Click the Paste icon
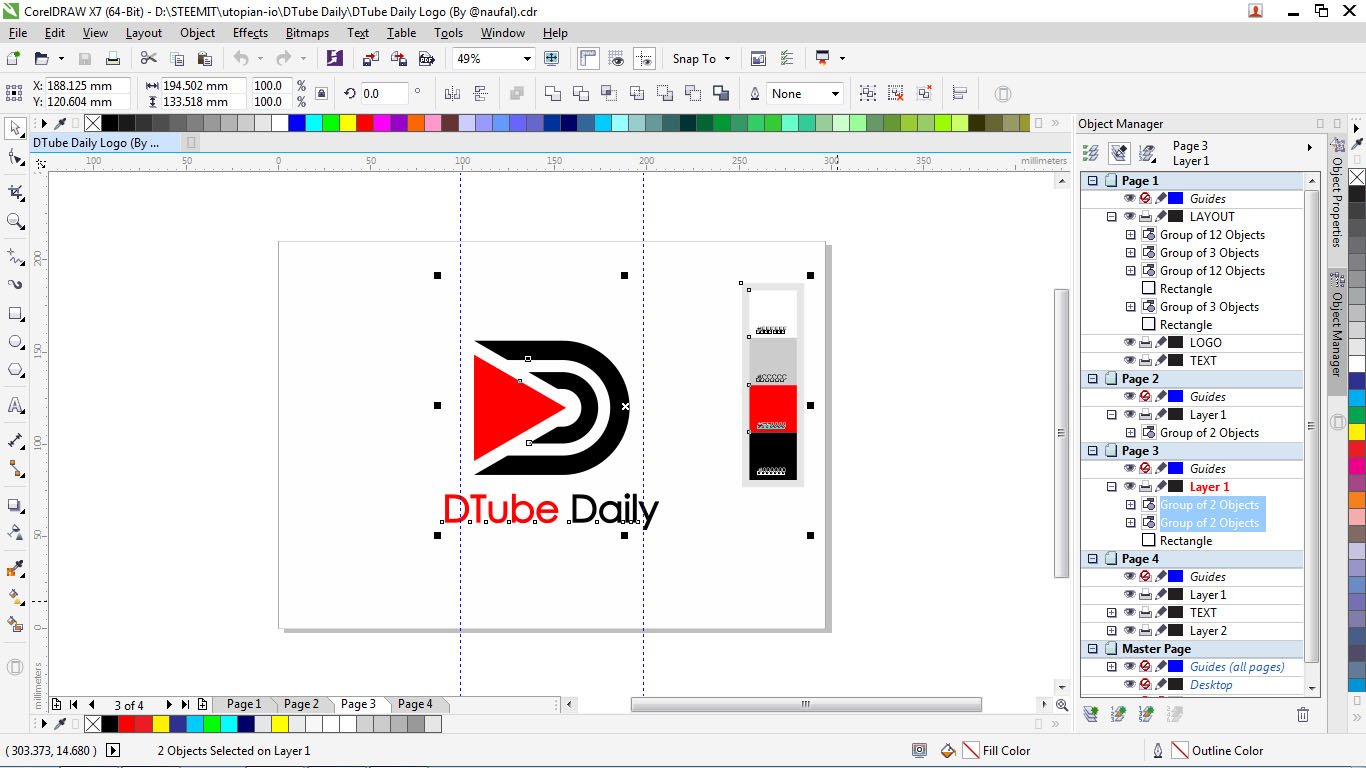The height and width of the screenshot is (768, 1366). [205, 59]
